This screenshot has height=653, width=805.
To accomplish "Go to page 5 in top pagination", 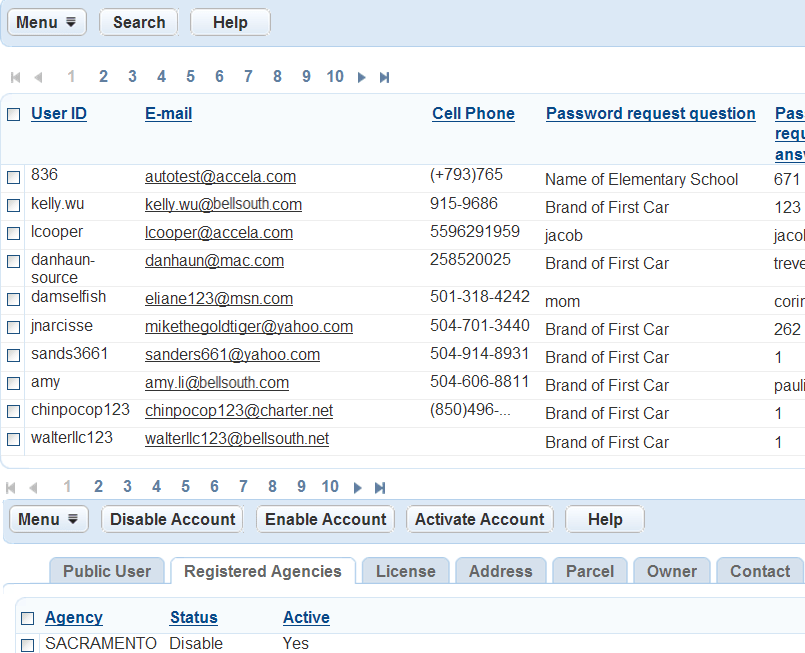I will tap(190, 77).
